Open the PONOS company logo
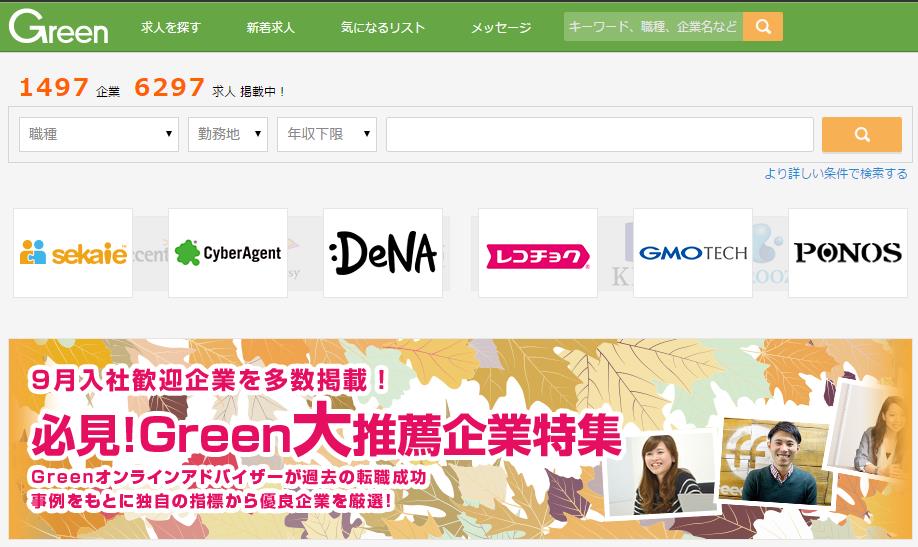Screen dimensions: 918x547 pyautogui.click(x=848, y=253)
